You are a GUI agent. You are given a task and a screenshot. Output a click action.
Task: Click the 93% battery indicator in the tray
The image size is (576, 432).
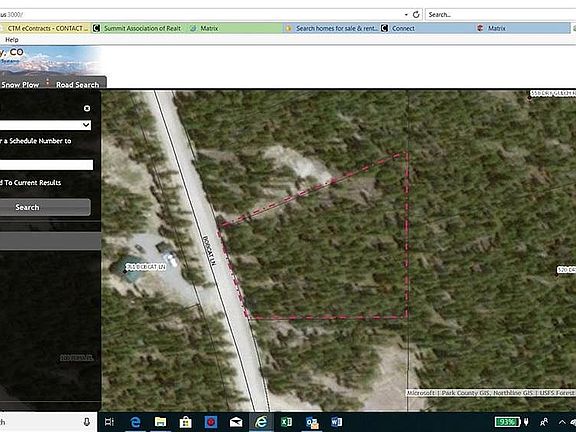(x=508, y=422)
